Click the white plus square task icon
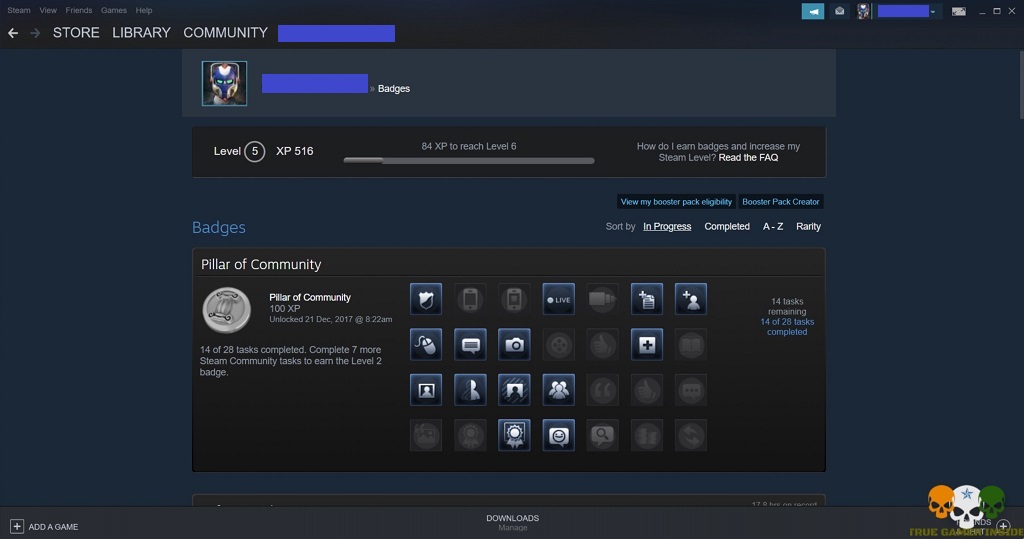Screen dimensions: 1024x539 (647, 344)
